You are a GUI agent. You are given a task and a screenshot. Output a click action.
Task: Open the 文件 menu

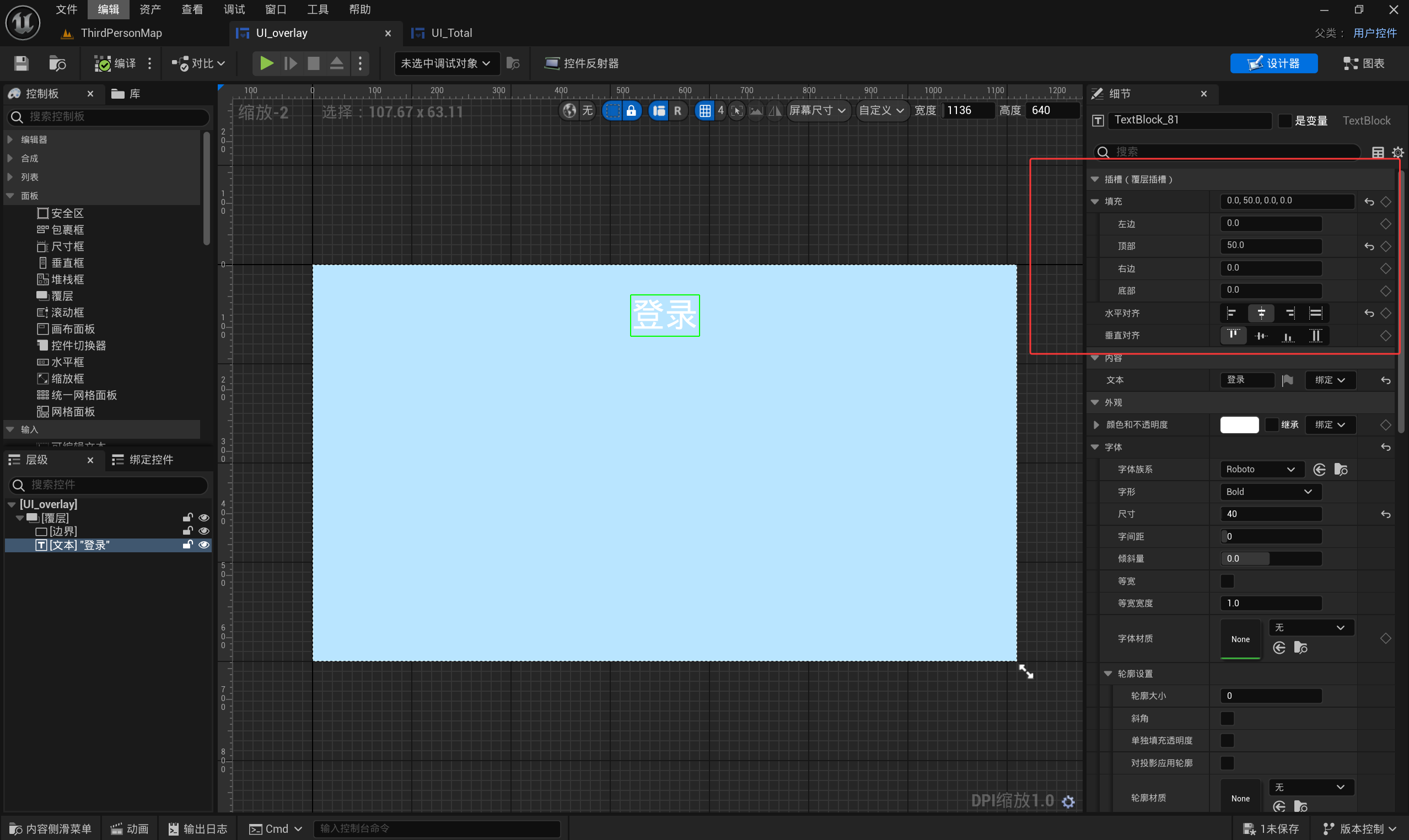coord(67,9)
